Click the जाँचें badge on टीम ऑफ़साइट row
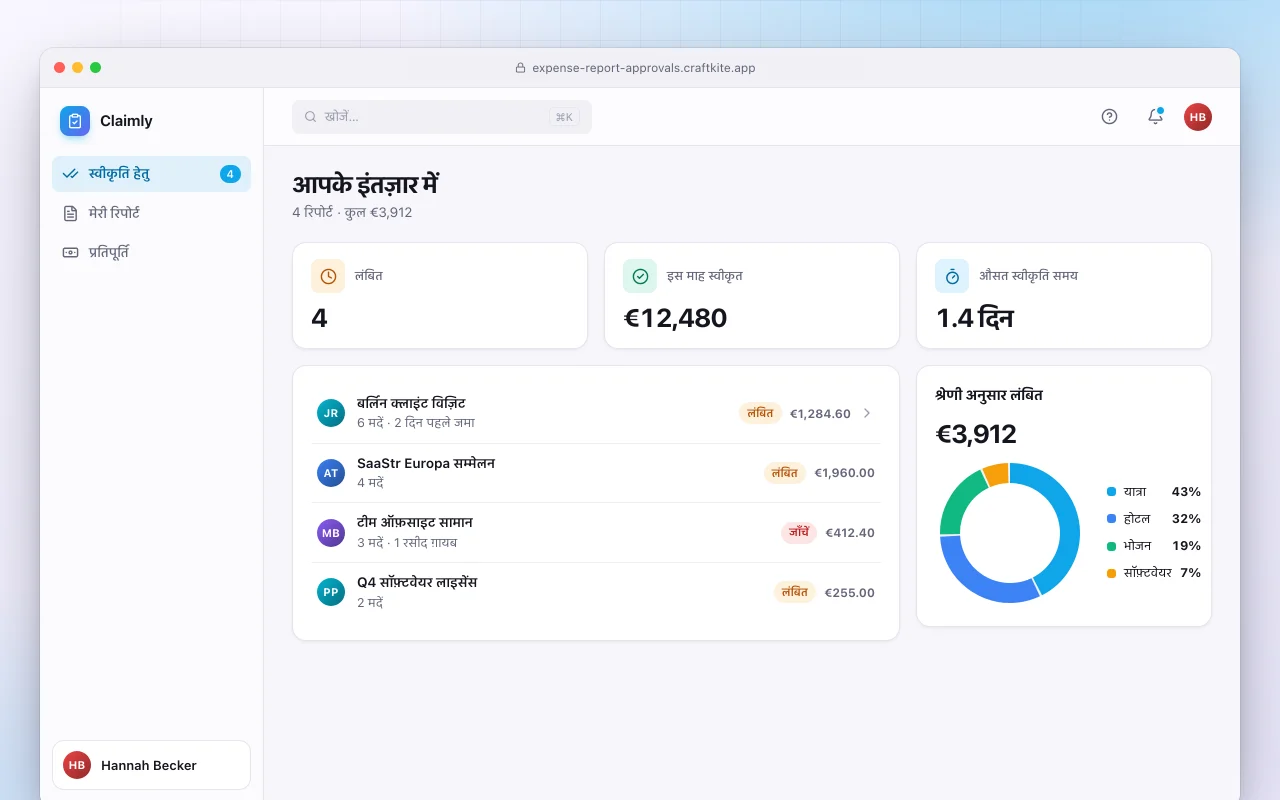 click(799, 533)
